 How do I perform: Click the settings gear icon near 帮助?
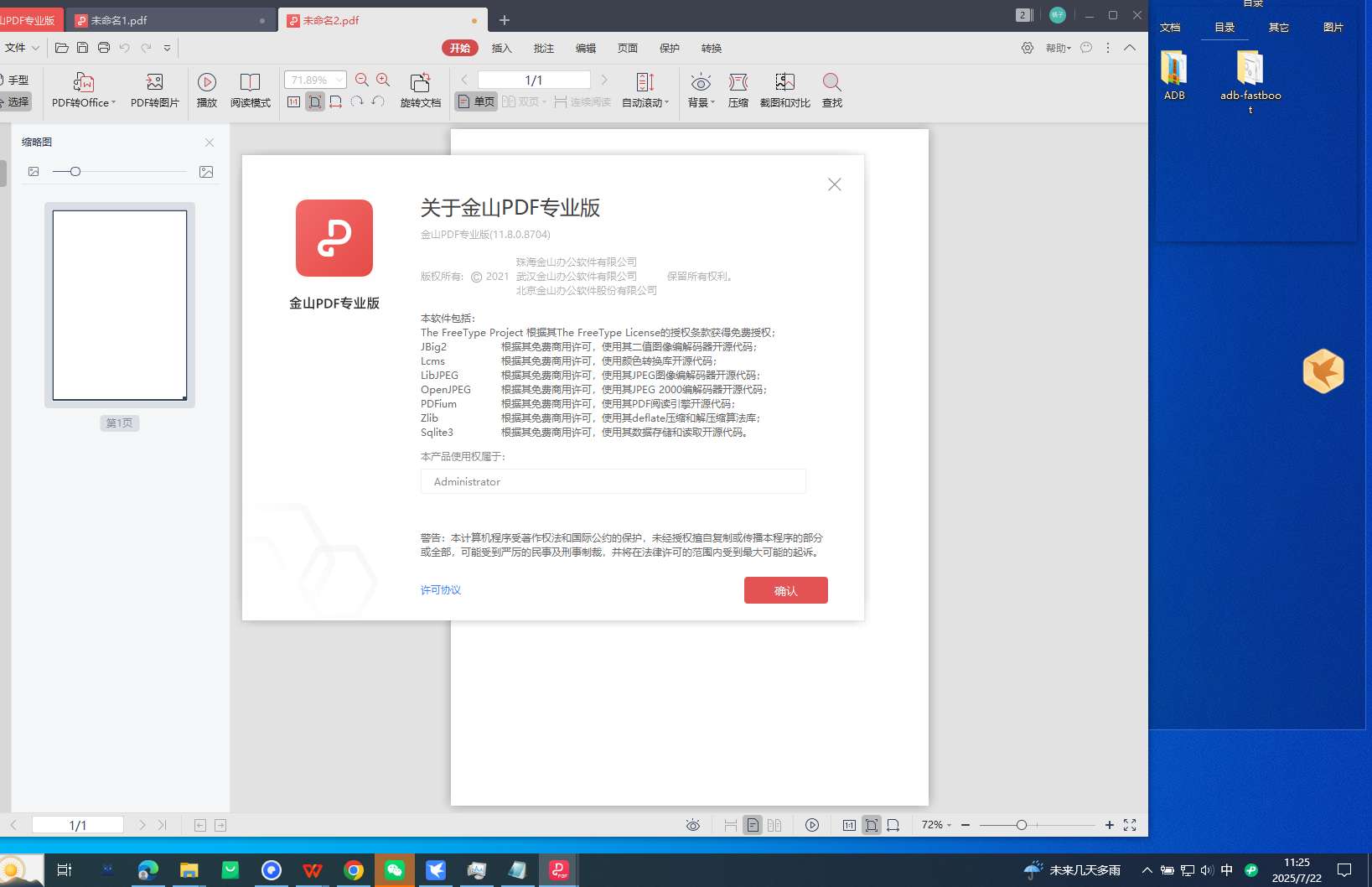point(1027,48)
